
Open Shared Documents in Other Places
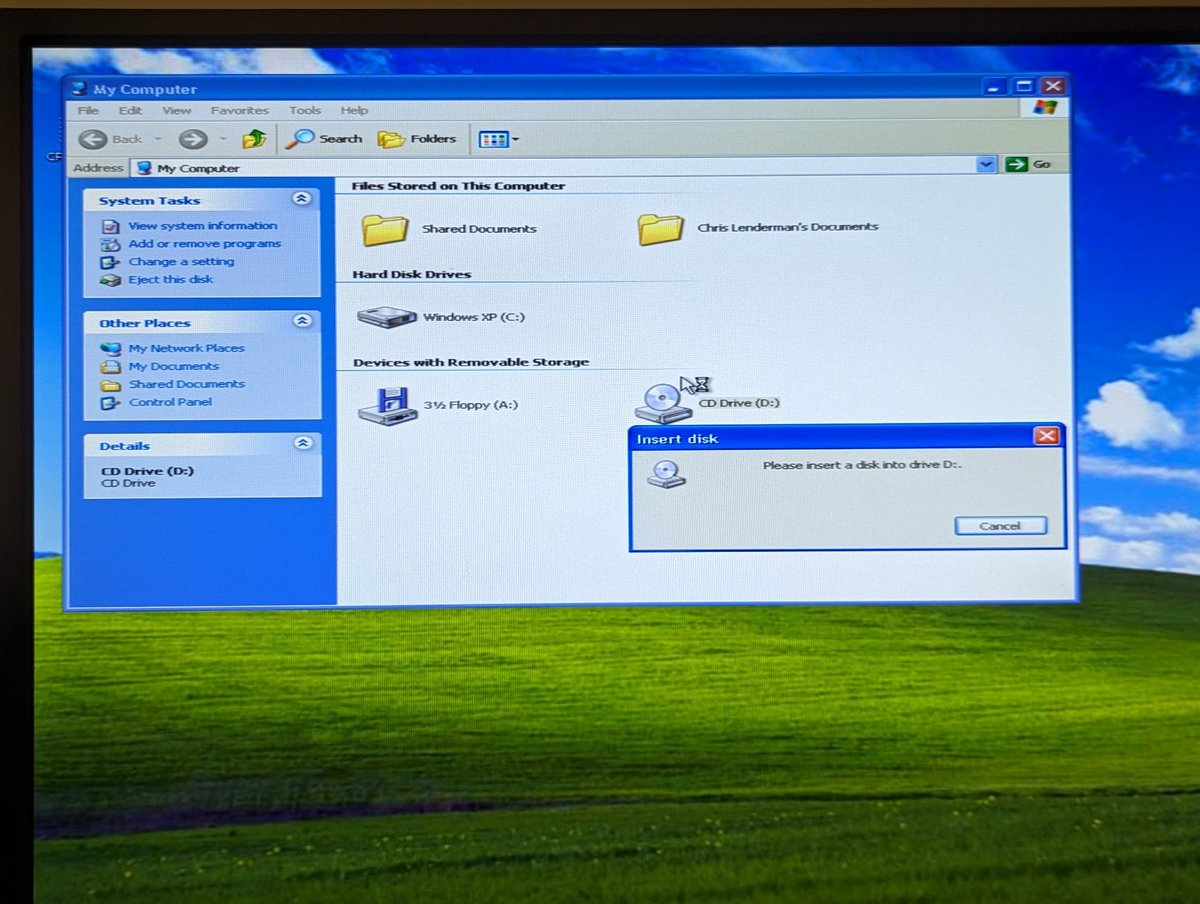(x=186, y=384)
